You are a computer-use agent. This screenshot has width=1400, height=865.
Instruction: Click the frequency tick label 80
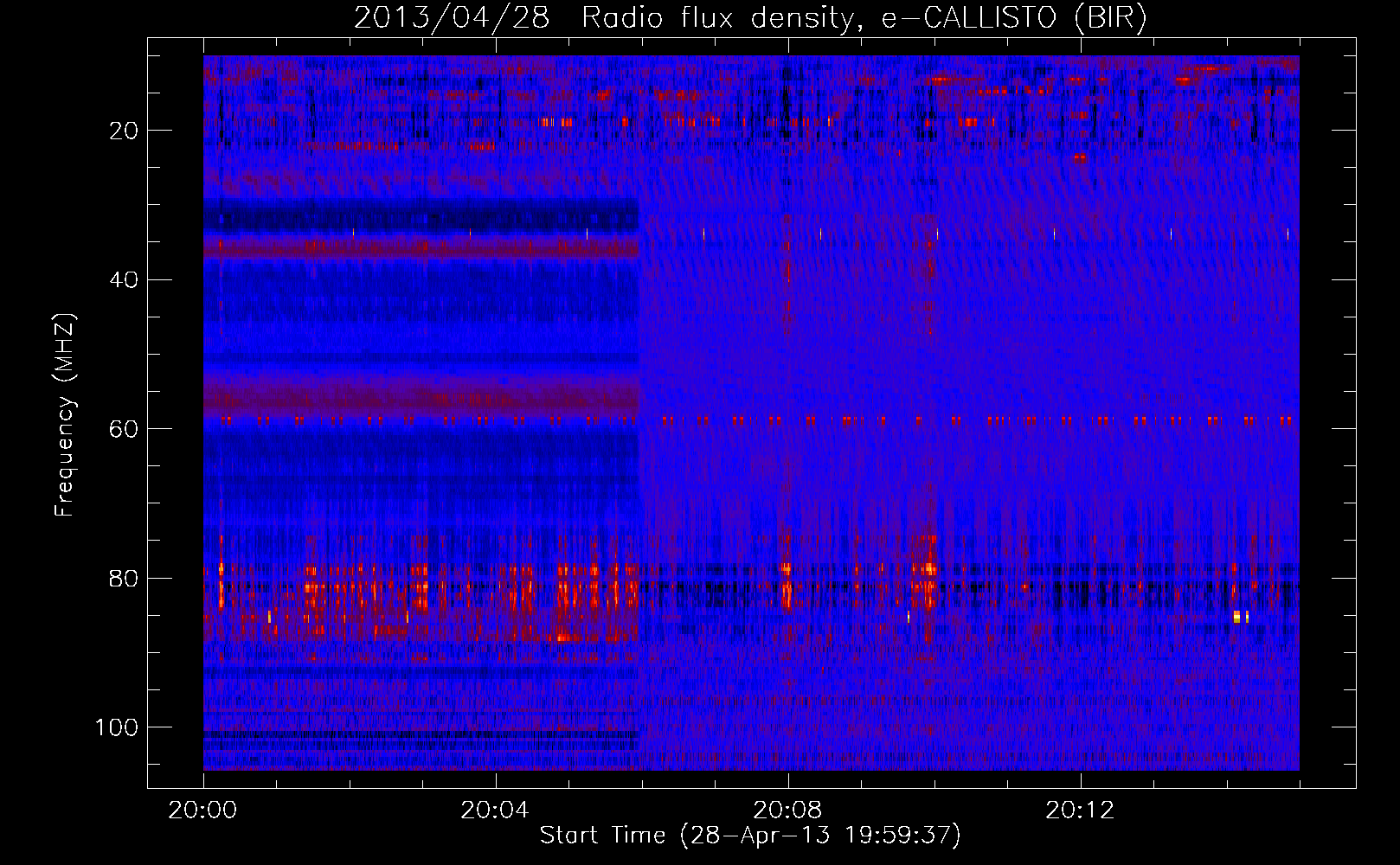pos(125,579)
